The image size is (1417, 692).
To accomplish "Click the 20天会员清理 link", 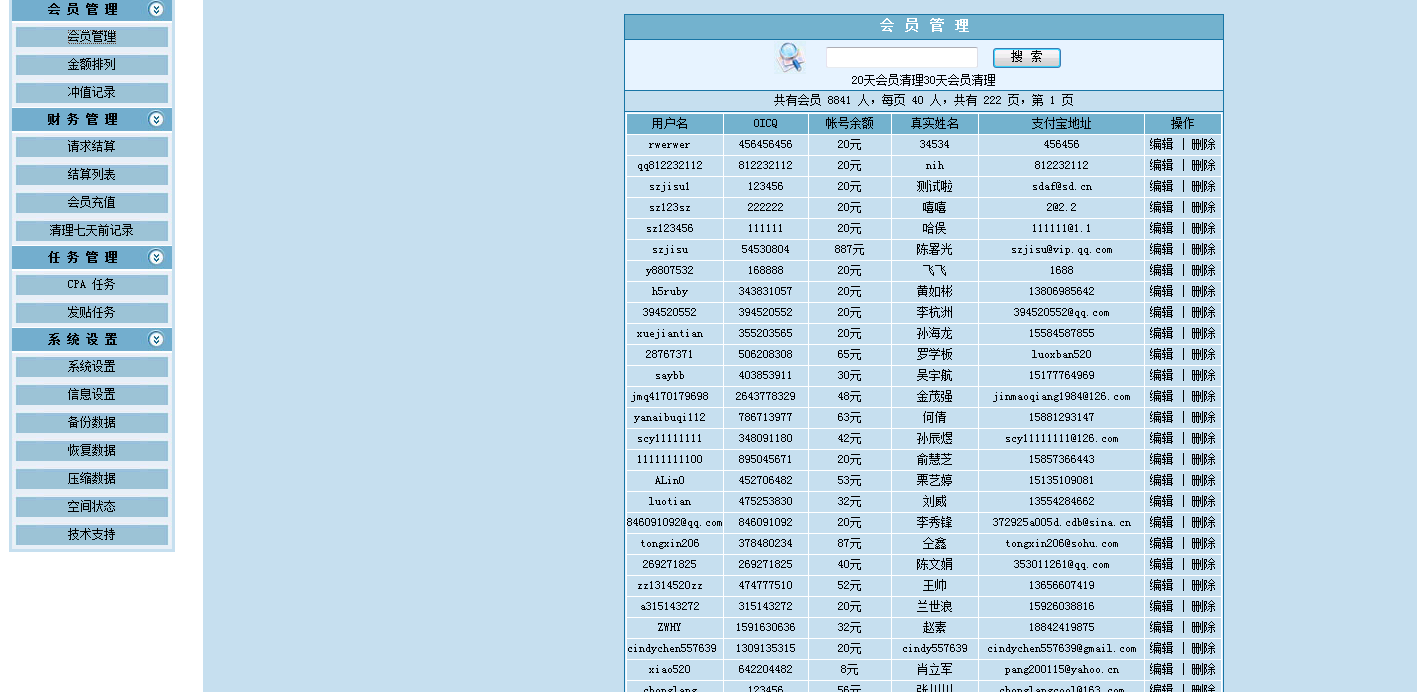I will point(887,80).
